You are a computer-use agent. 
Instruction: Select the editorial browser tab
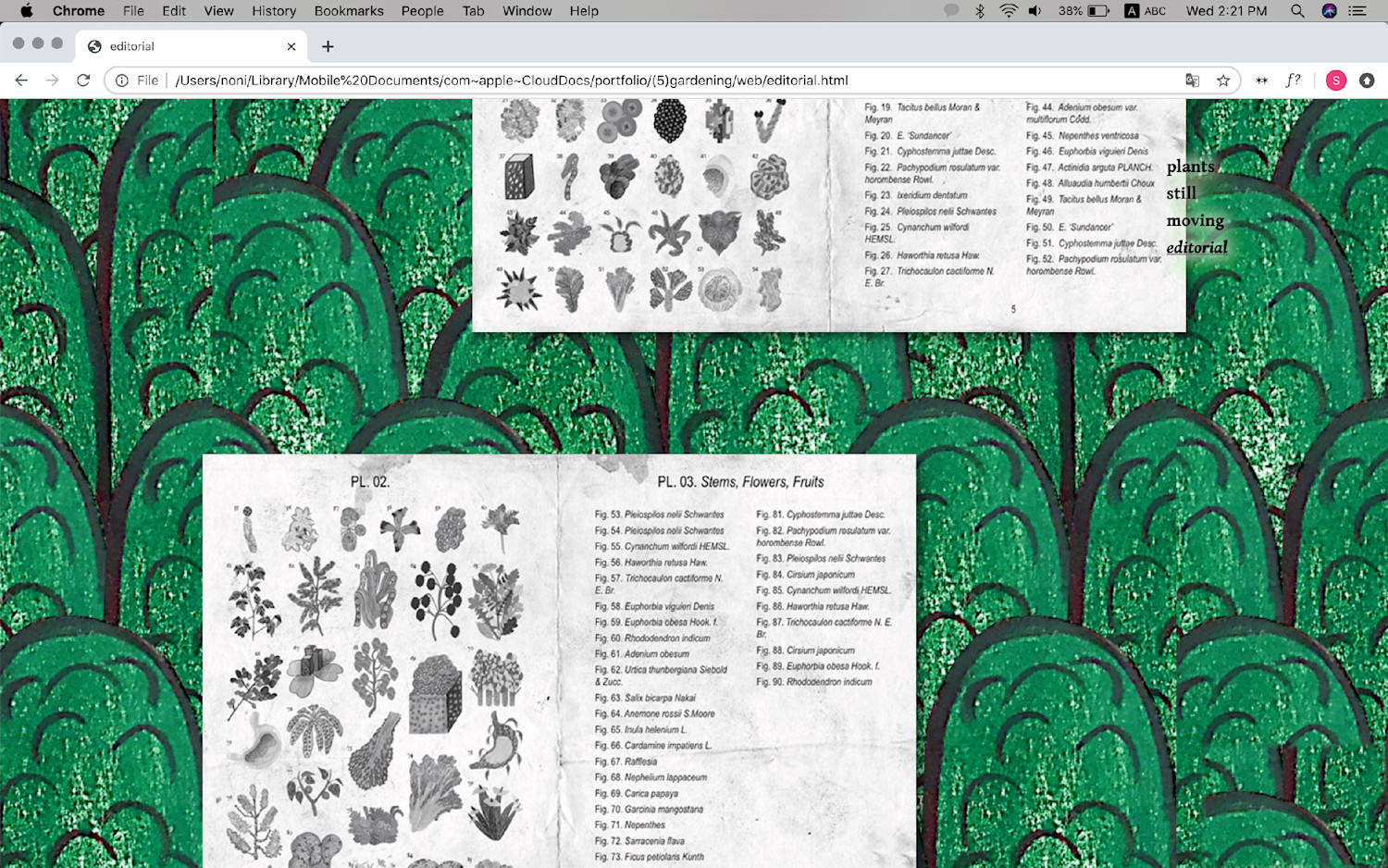click(x=192, y=46)
